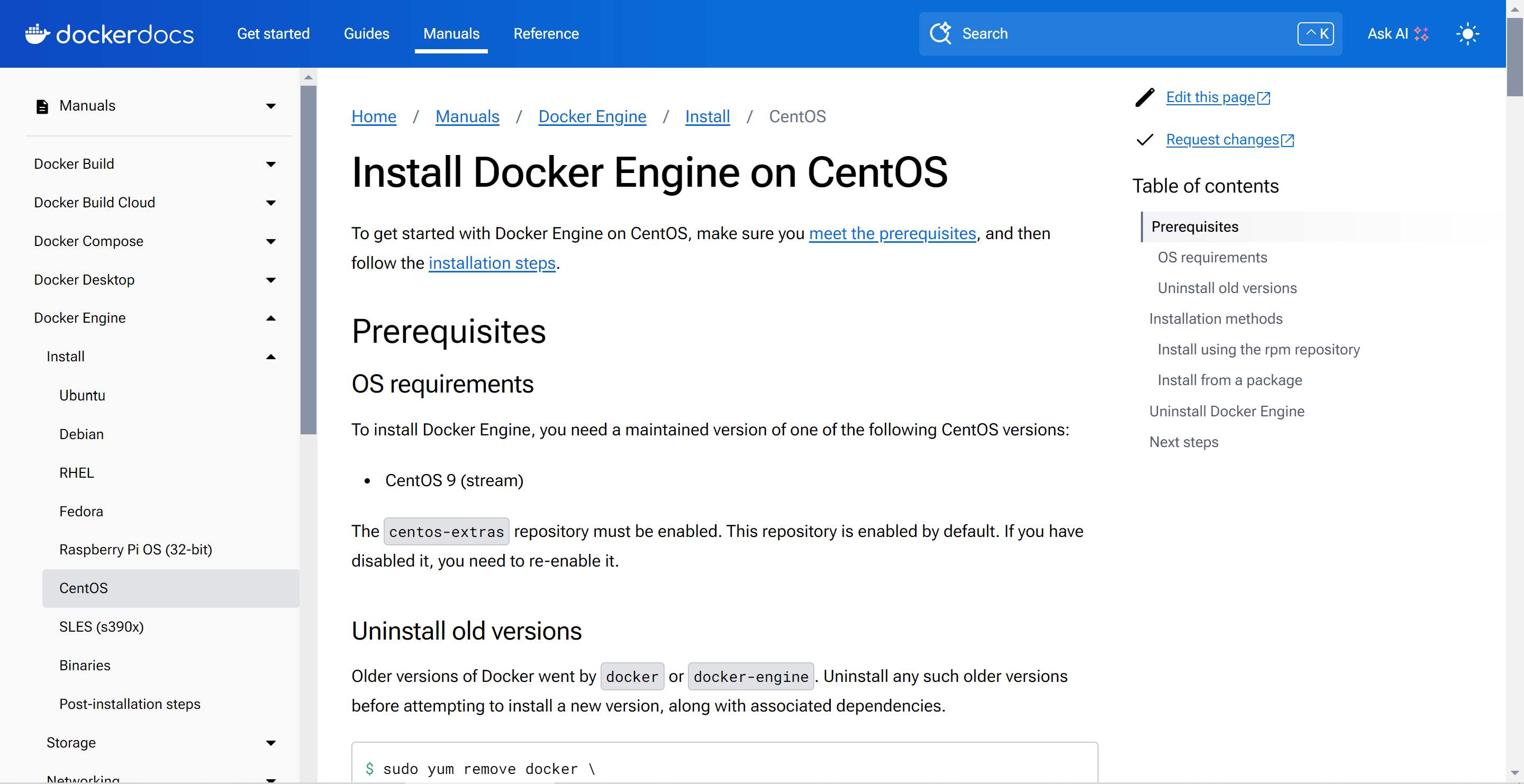Open Edit this page link
The image size is (1524, 784).
click(x=1218, y=97)
